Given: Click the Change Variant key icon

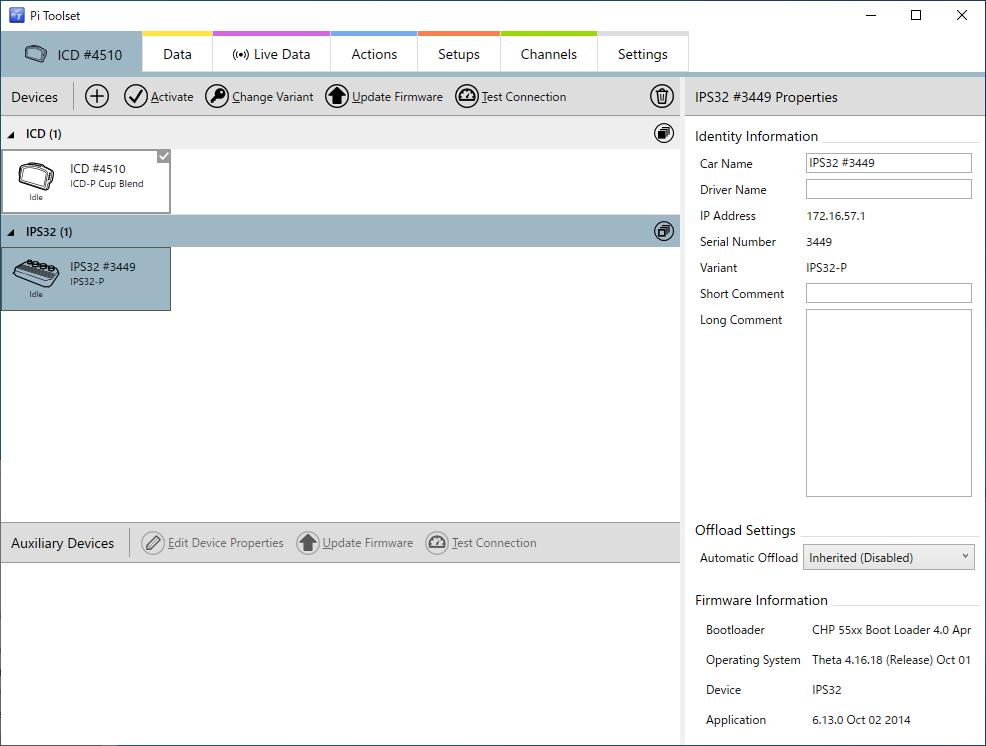Looking at the screenshot, I should click(217, 96).
